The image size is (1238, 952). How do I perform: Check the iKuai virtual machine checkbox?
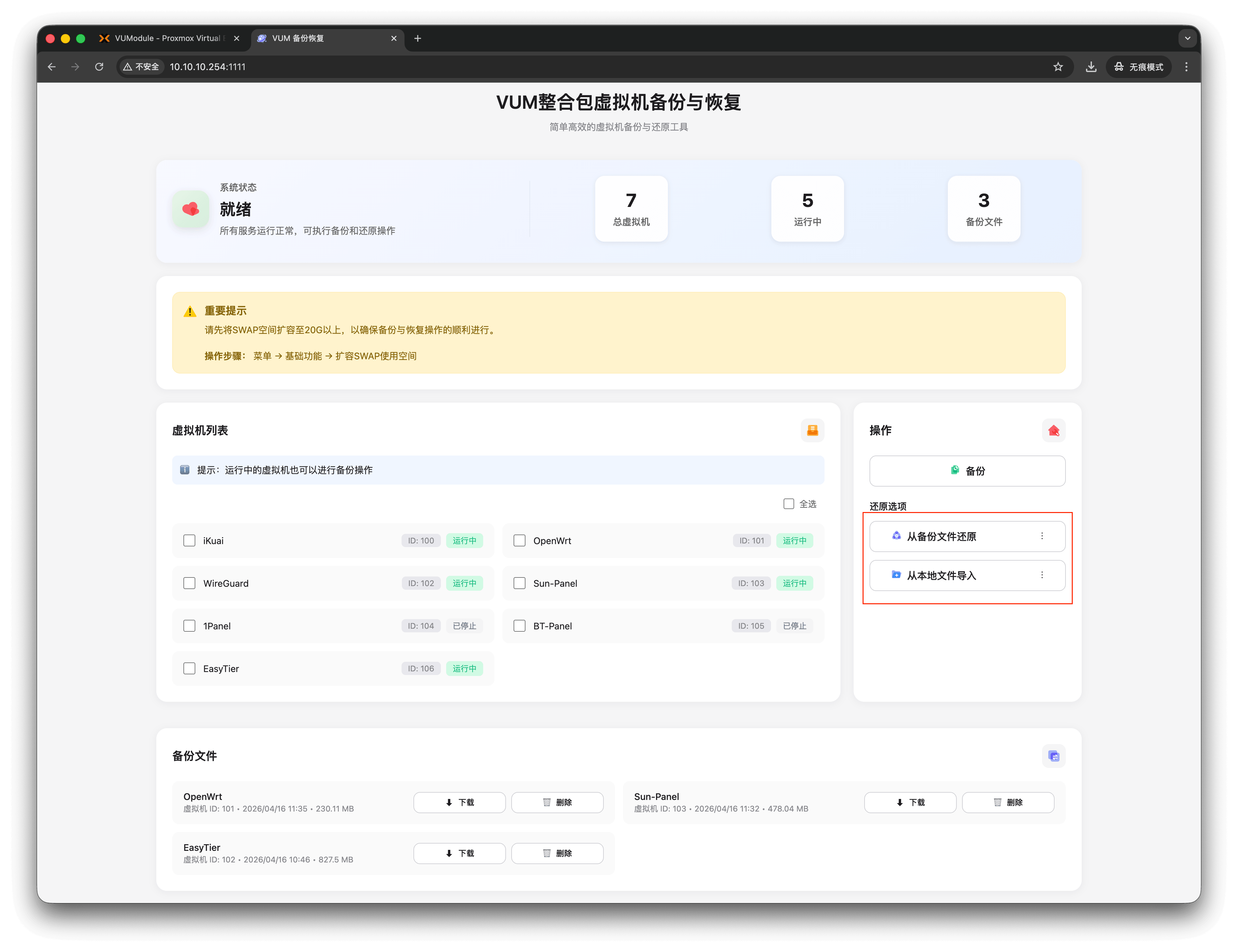(x=189, y=540)
